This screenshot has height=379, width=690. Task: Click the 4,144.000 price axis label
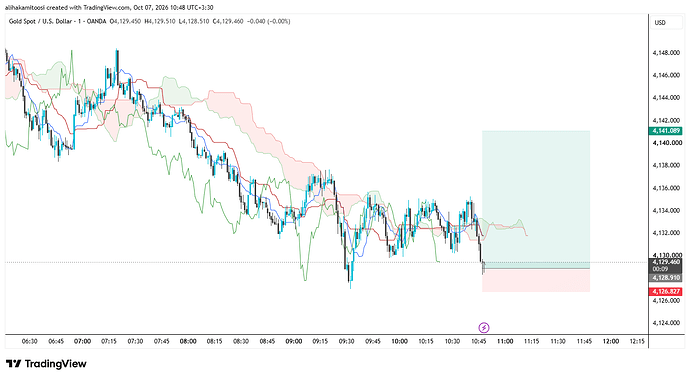[x=666, y=98]
